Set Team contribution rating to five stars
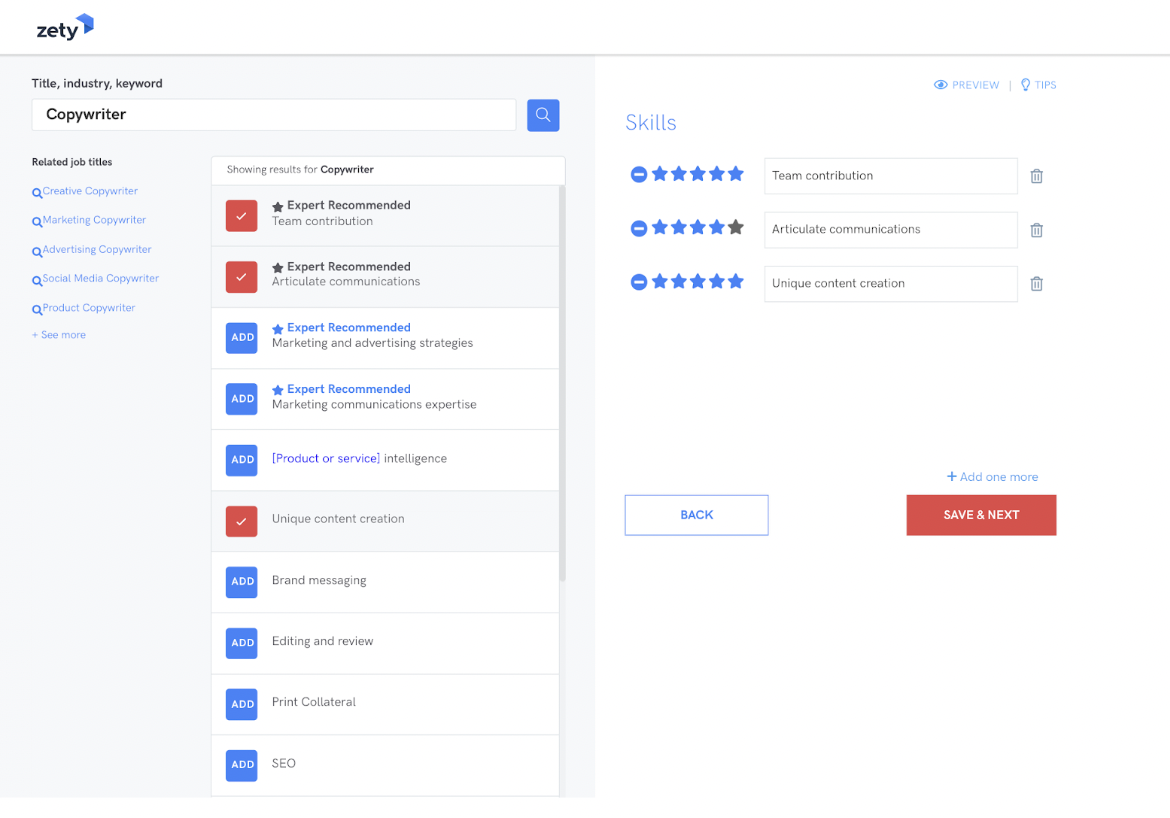The height and width of the screenshot is (818, 1170). click(x=736, y=174)
